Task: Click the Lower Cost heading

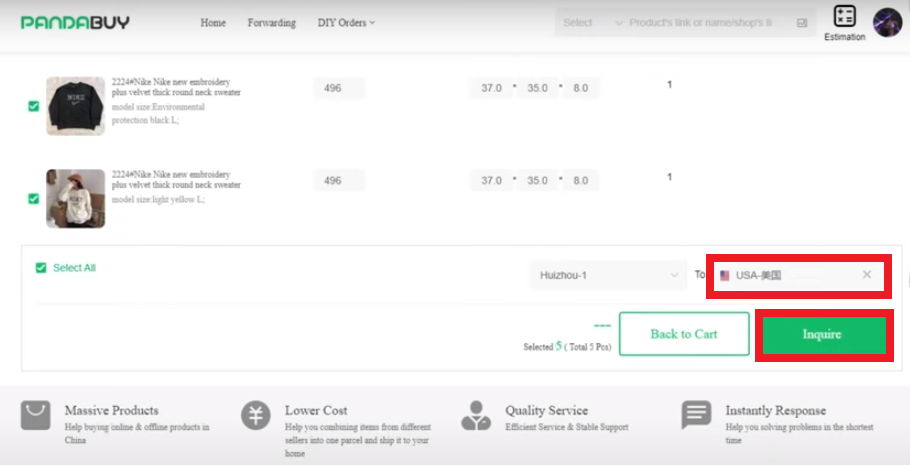Action: pos(316,410)
